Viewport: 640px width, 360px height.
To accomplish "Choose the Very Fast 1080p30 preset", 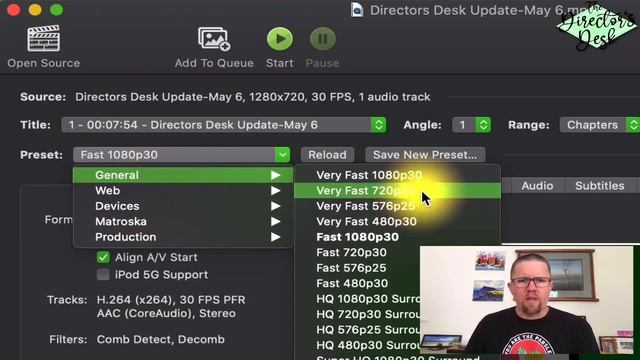I will (x=398, y=175).
